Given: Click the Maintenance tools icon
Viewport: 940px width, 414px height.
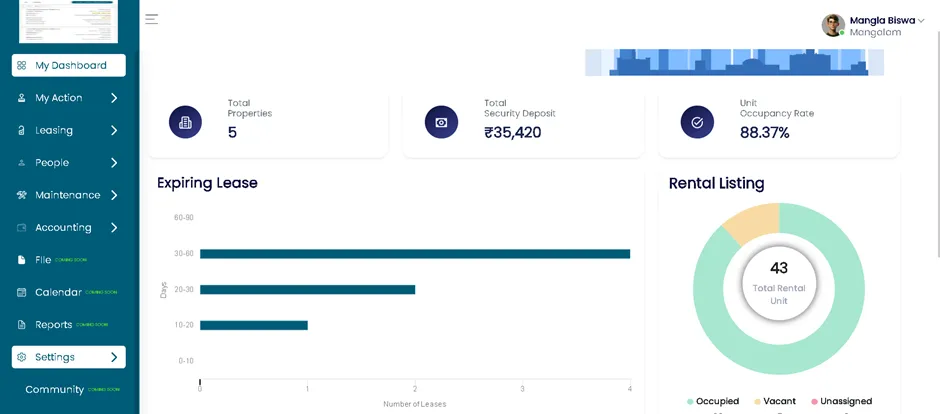Looking at the screenshot, I should (x=22, y=195).
